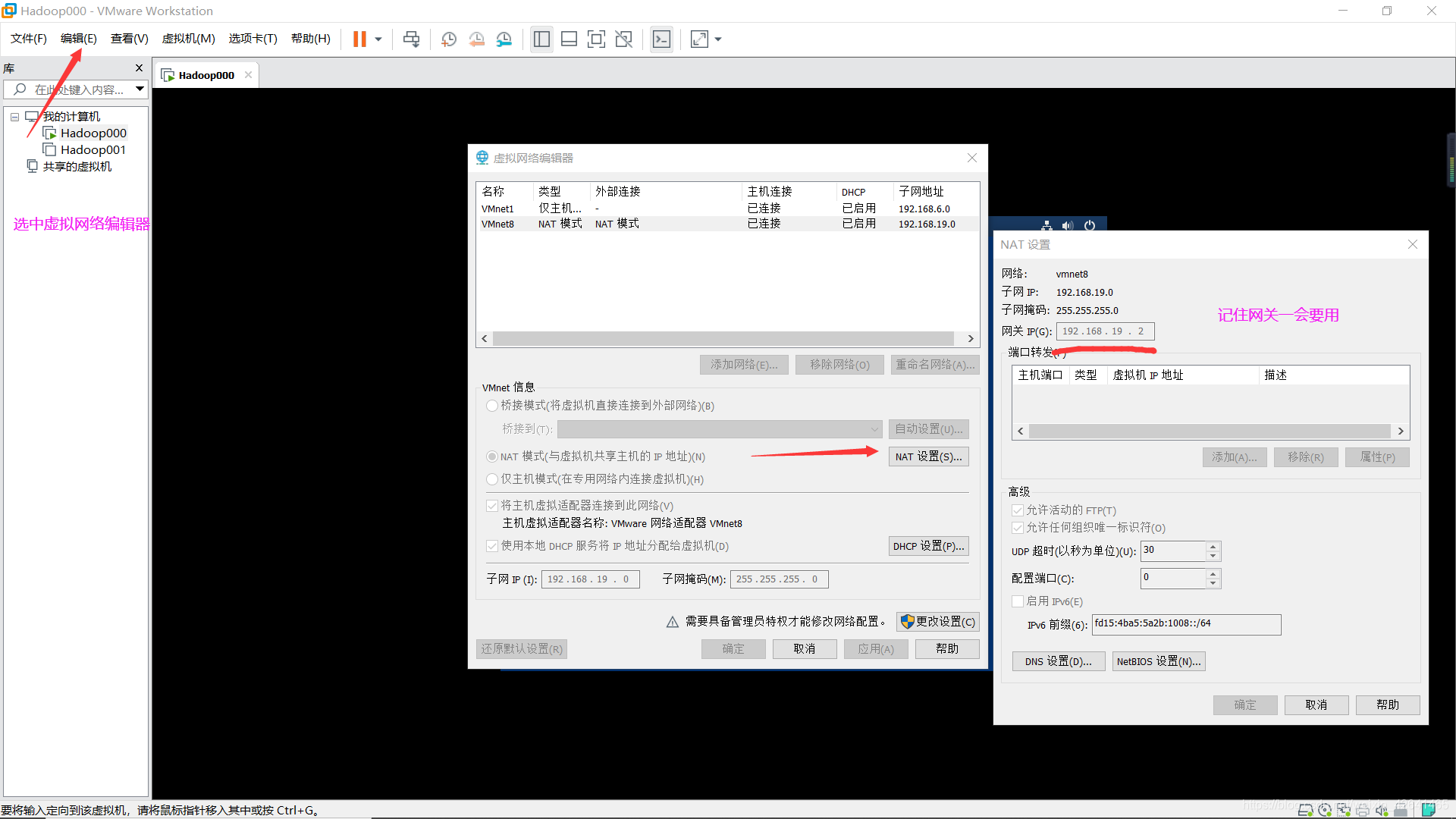This screenshot has height=819, width=1456.
Task: Close the Hadoop000 tab
Action: (248, 75)
